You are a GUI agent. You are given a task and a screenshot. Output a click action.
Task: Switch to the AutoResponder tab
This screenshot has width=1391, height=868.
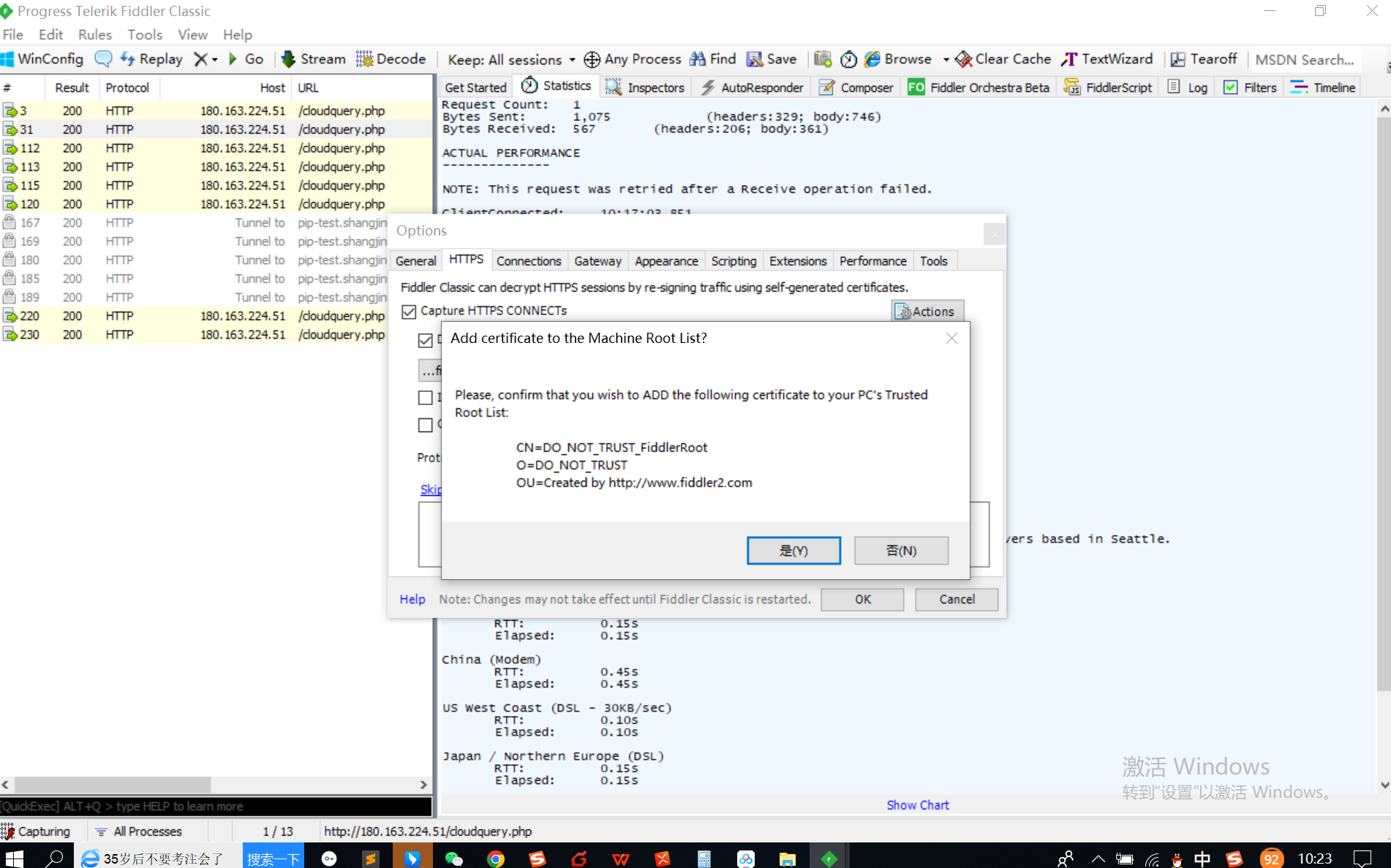[753, 88]
